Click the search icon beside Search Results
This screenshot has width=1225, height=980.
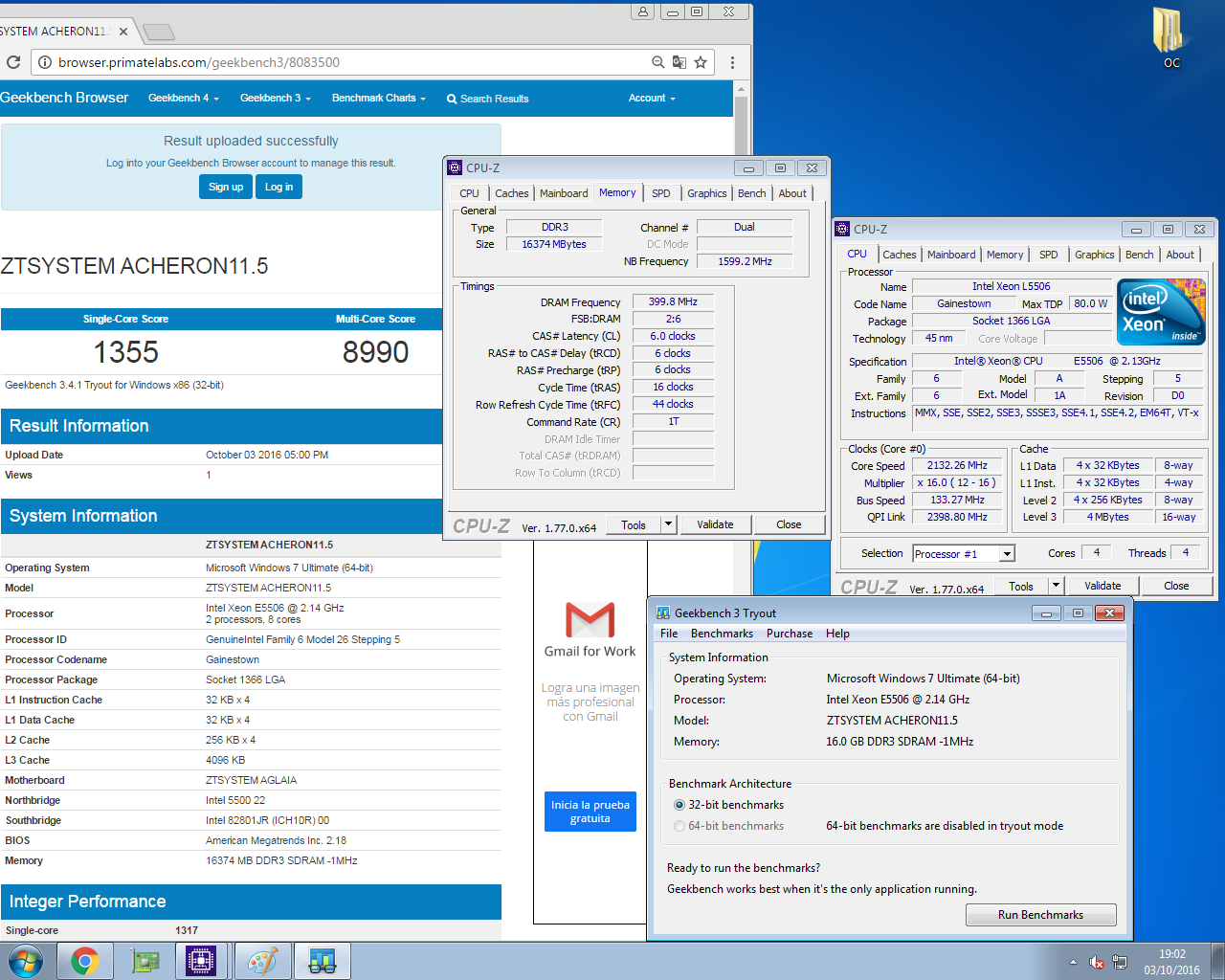click(452, 99)
